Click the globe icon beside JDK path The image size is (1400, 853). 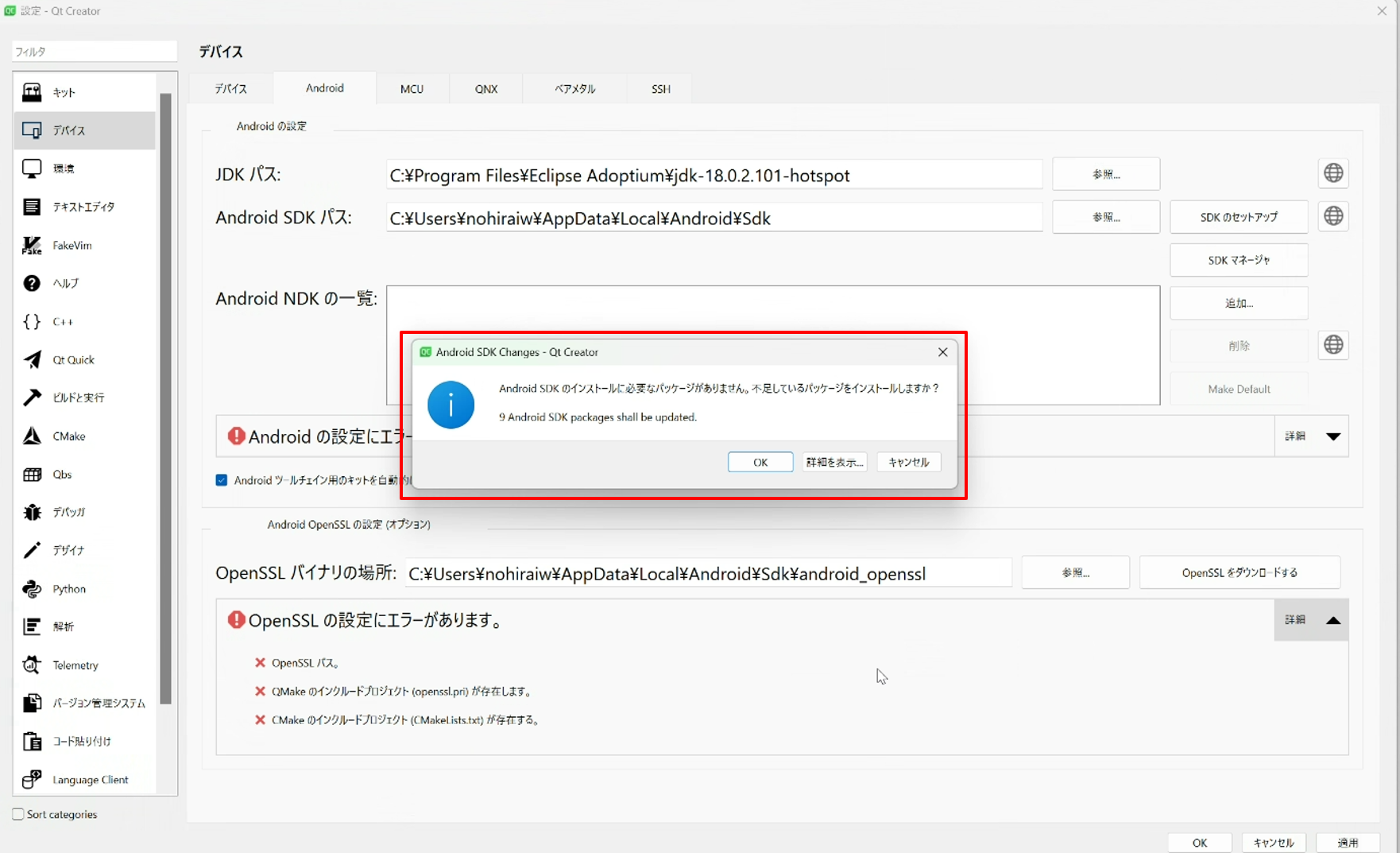pos(1333,173)
